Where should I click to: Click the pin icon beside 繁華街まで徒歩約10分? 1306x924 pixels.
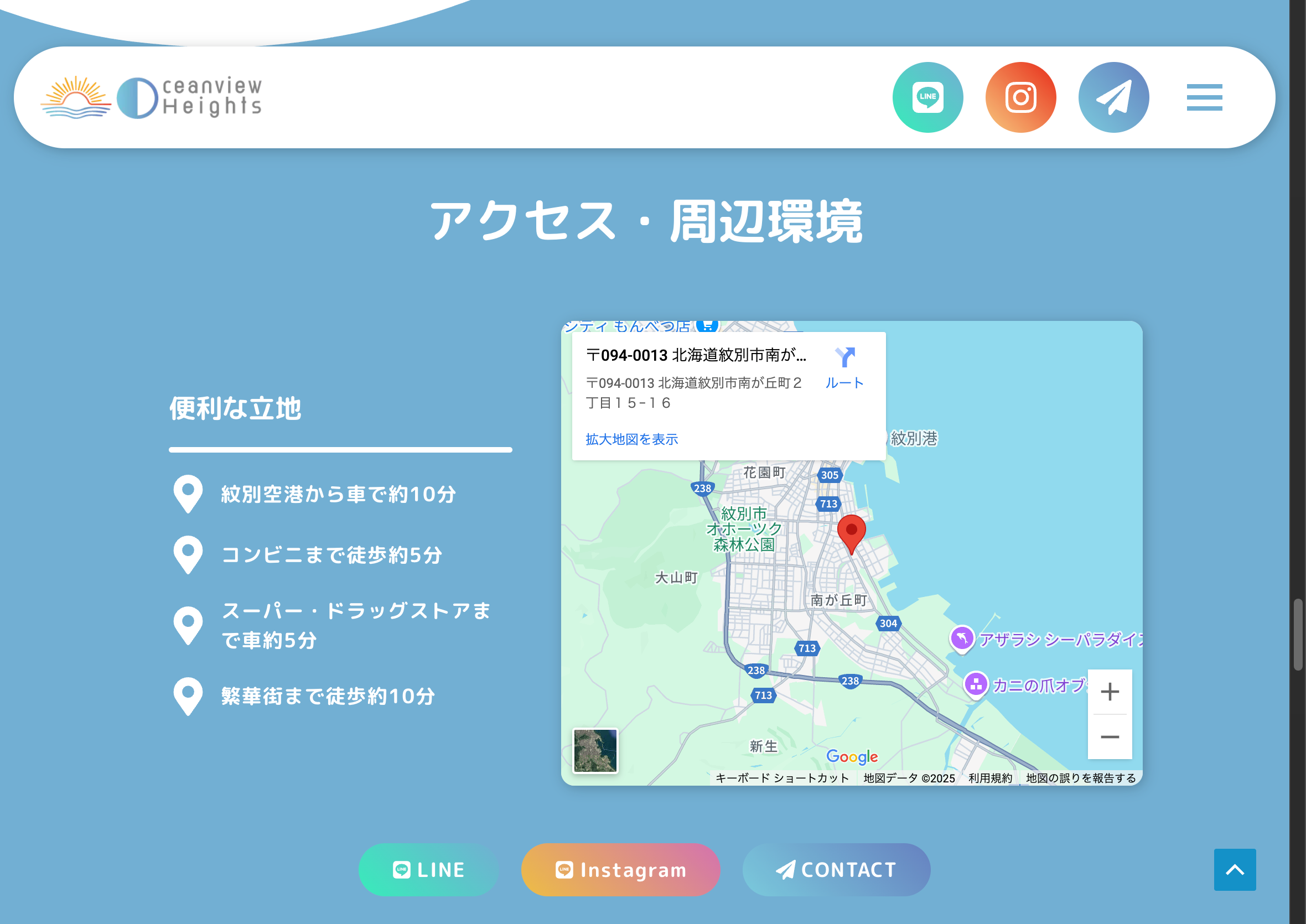pos(188,697)
